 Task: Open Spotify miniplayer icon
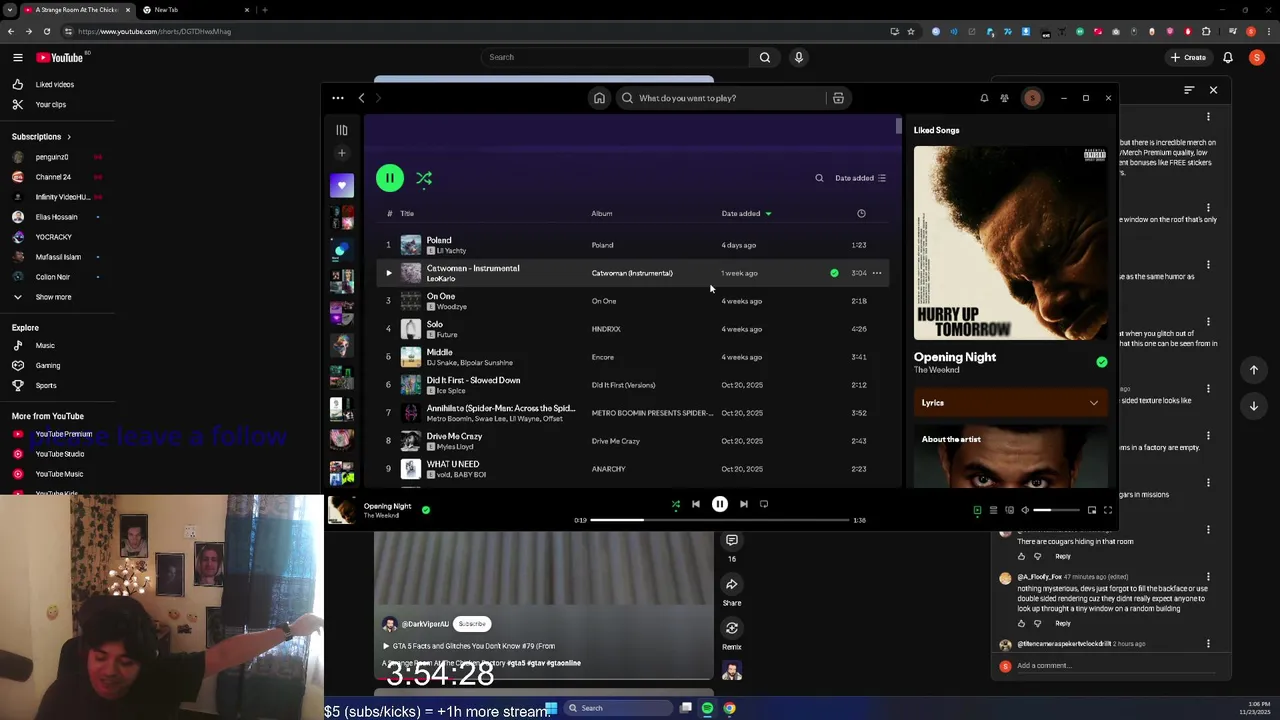(1092, 510)
